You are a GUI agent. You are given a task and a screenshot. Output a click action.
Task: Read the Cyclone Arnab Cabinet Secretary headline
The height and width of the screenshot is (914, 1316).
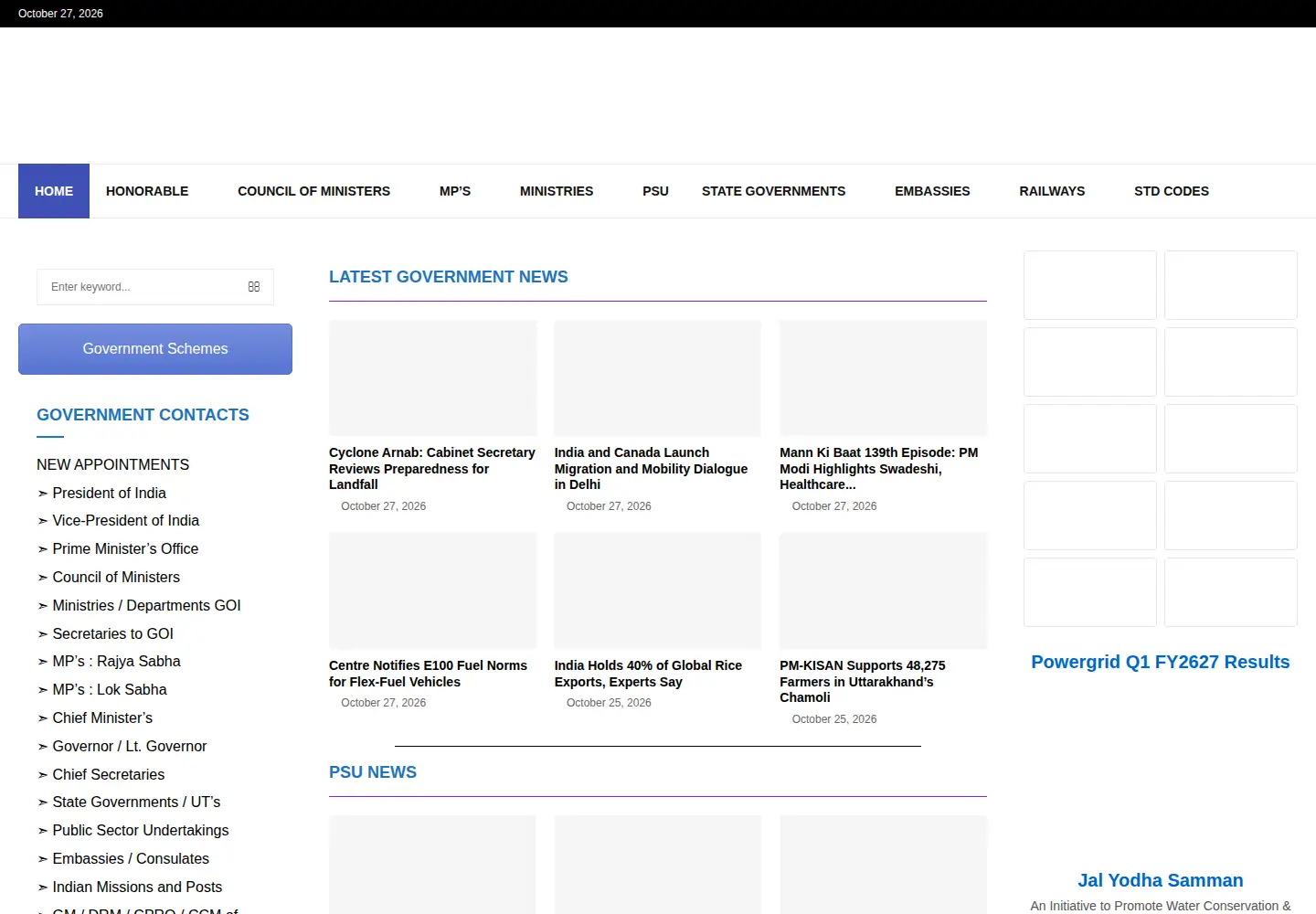coord(432,469)
